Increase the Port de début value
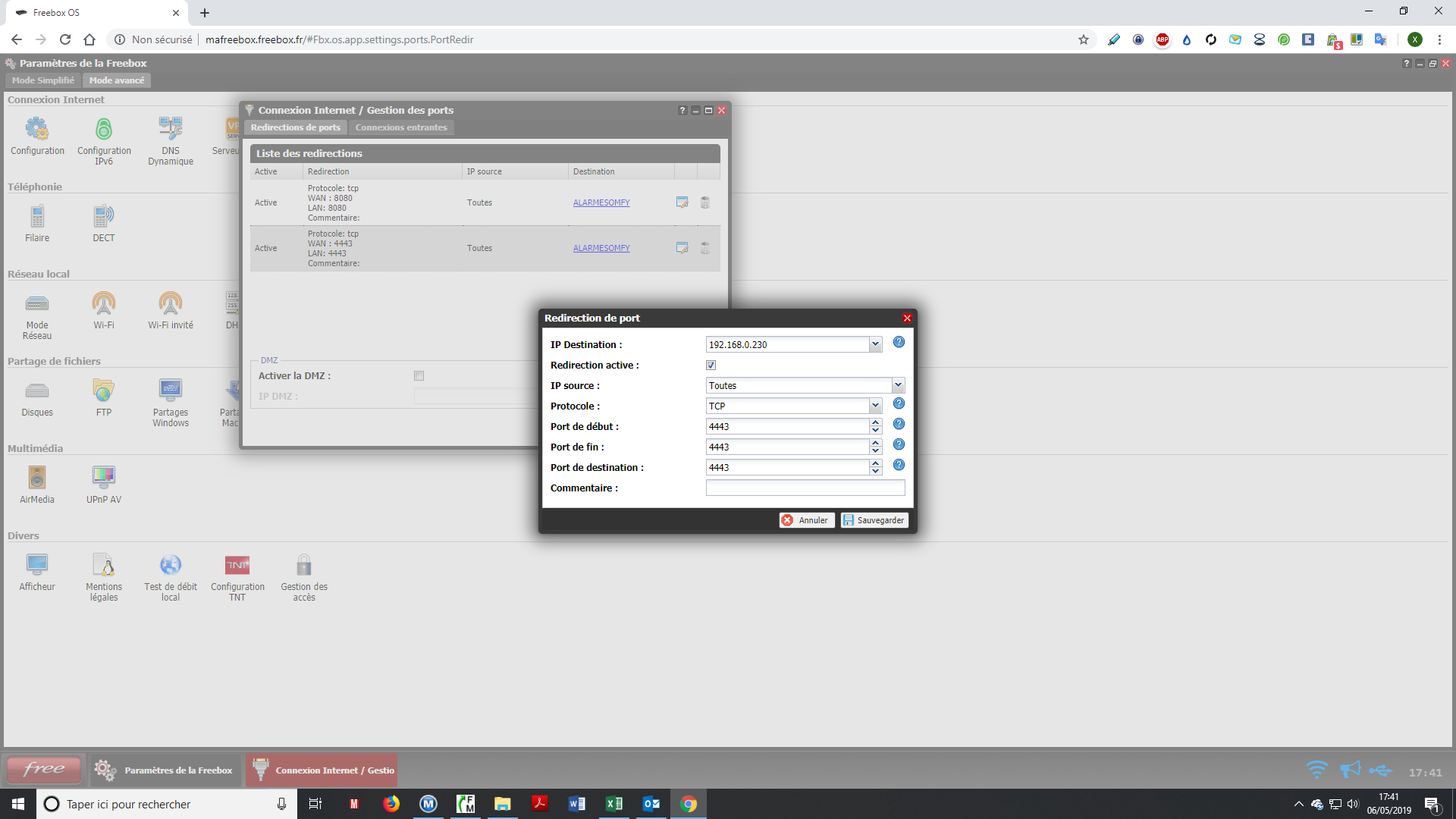This screenshot has width=1456, height=819. pyautogui.click(x=876, y=422)
